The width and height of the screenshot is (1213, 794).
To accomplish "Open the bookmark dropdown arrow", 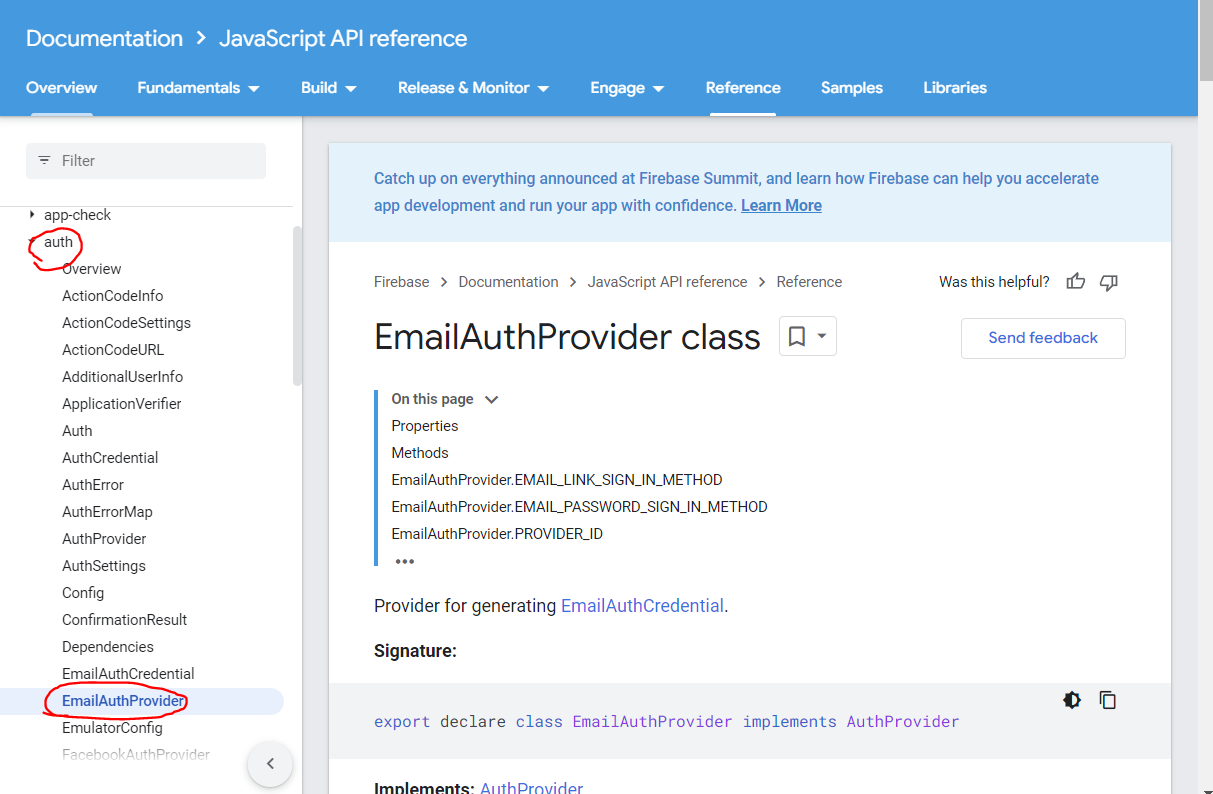I will tap(822, 336).
